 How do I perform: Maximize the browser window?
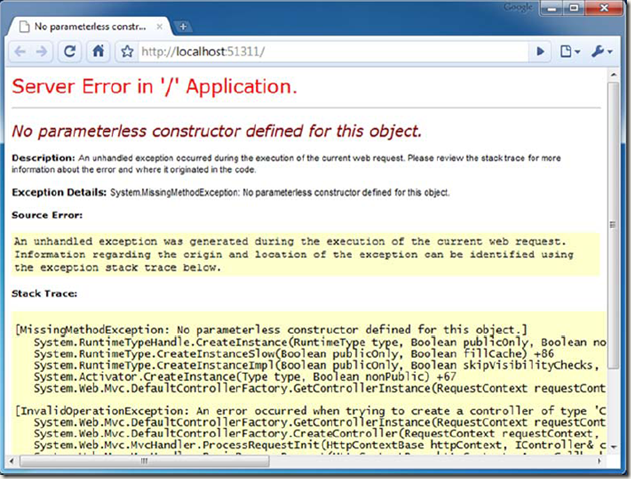click(574, 8)
